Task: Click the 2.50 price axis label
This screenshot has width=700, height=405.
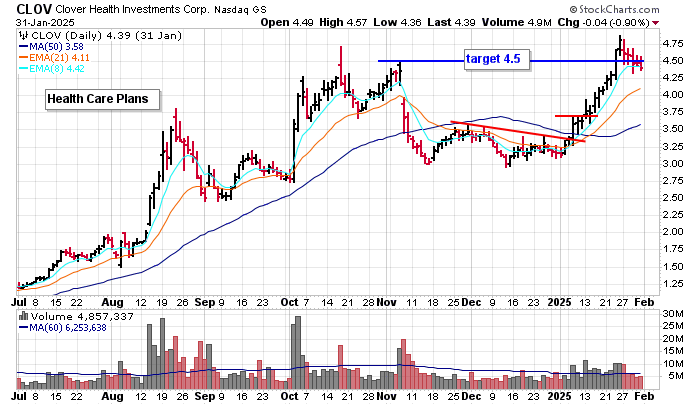Action: [x=673, y=197]
